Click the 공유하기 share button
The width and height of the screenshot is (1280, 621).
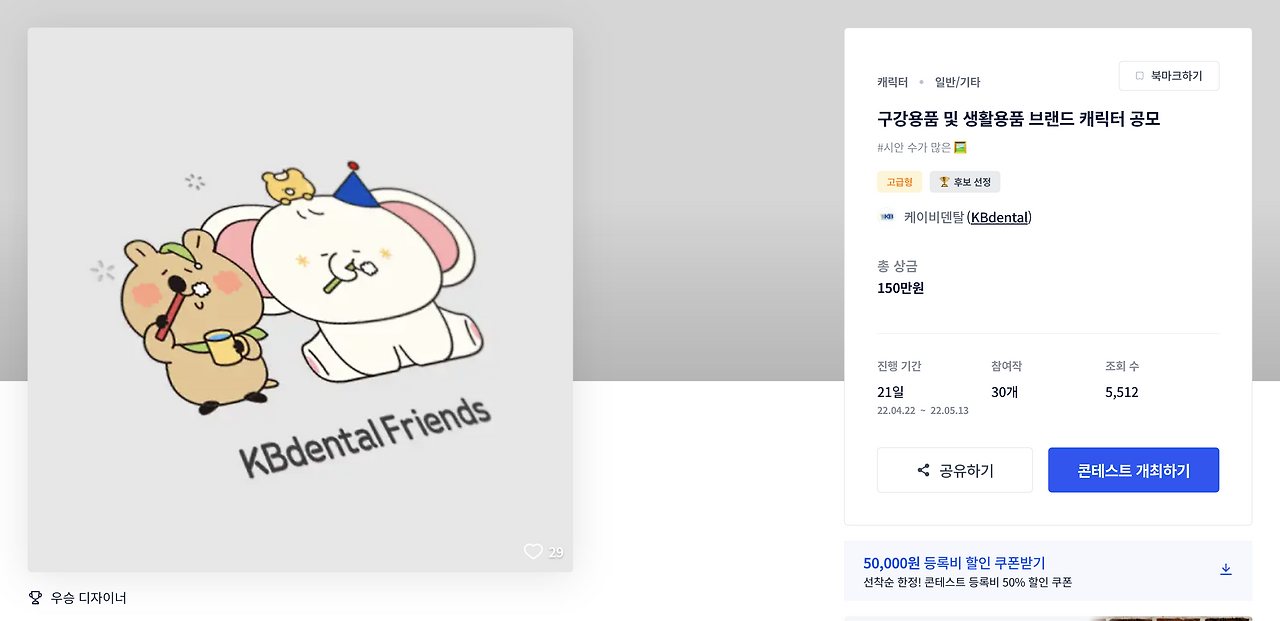[954, 470]
